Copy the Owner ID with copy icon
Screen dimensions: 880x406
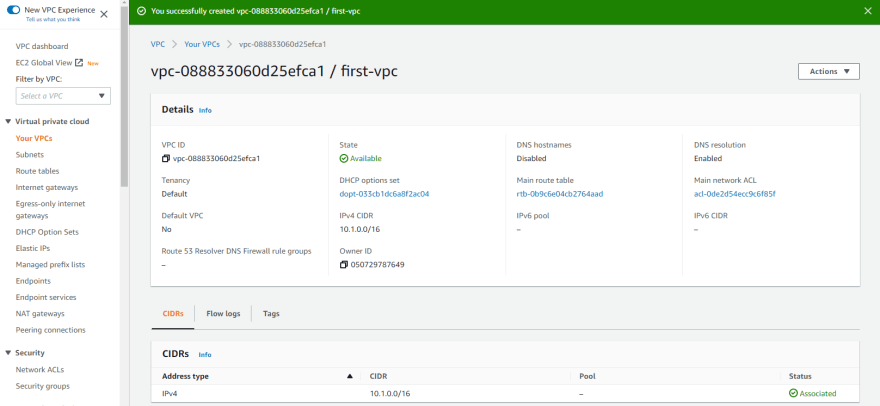click(343, 264)
